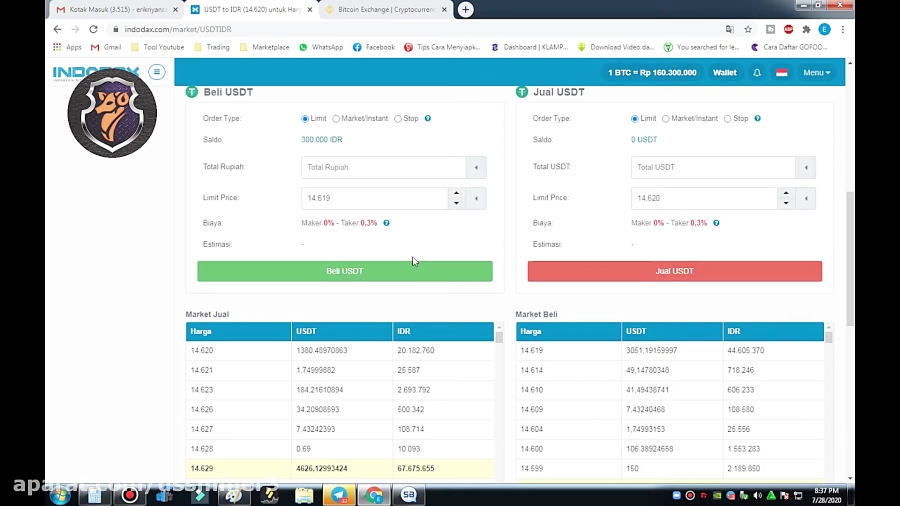
Task: Click the page vertical scrollbar
Action: tap(850, 258)
